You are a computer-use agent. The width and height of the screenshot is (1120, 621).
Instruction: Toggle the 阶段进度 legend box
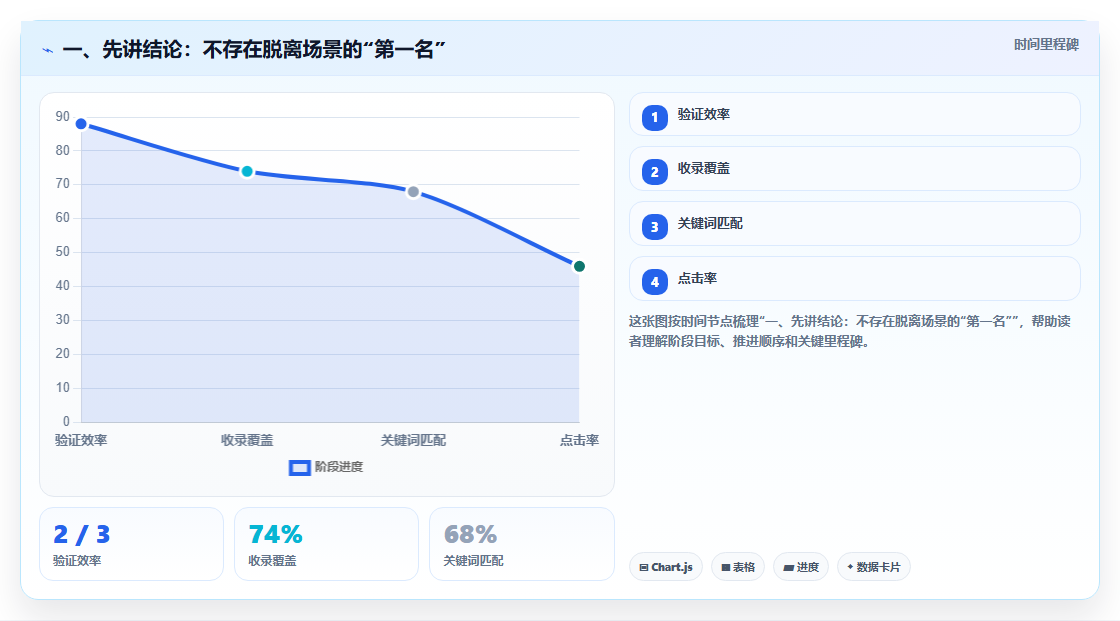click(299, 468)
